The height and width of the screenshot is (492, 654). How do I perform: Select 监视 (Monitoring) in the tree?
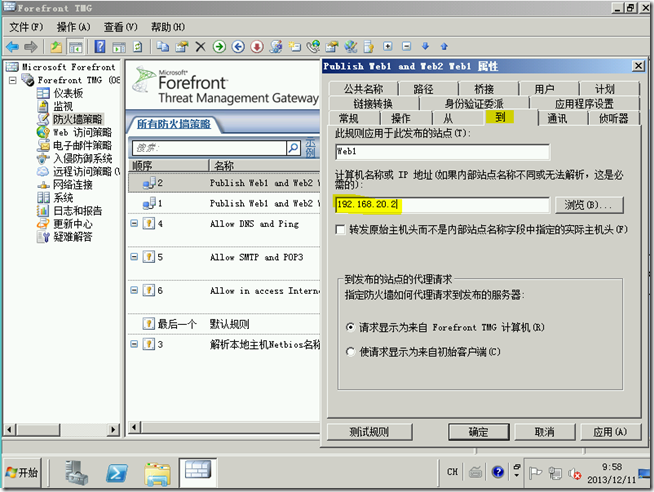pos(63,106)
